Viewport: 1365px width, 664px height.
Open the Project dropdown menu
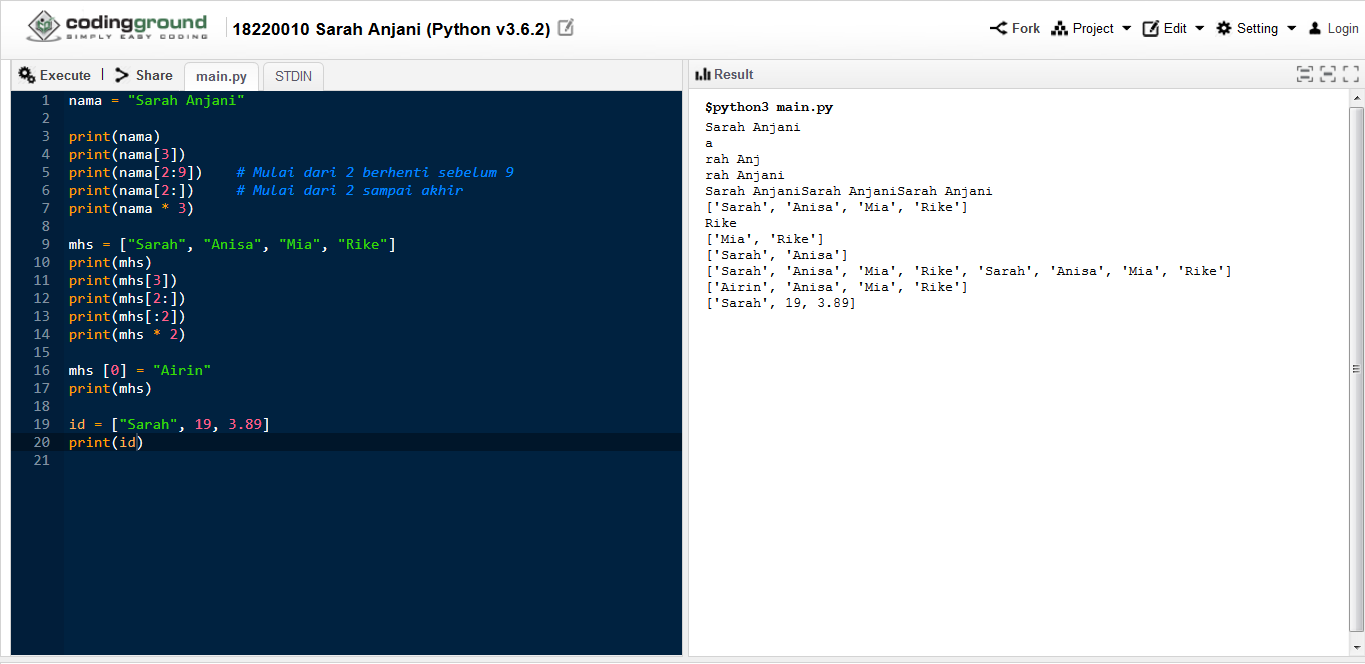click(x=1092, y=28)
